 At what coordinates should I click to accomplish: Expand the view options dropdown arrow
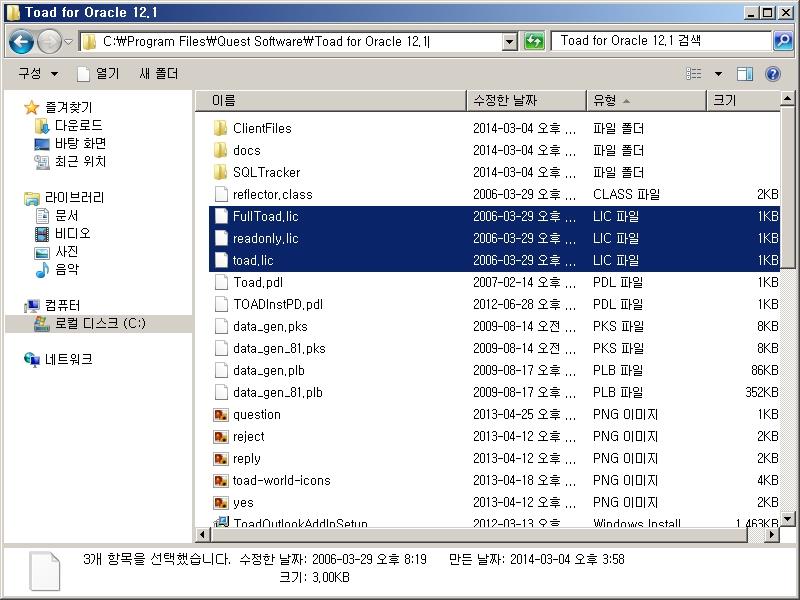(x=718, y=74)
